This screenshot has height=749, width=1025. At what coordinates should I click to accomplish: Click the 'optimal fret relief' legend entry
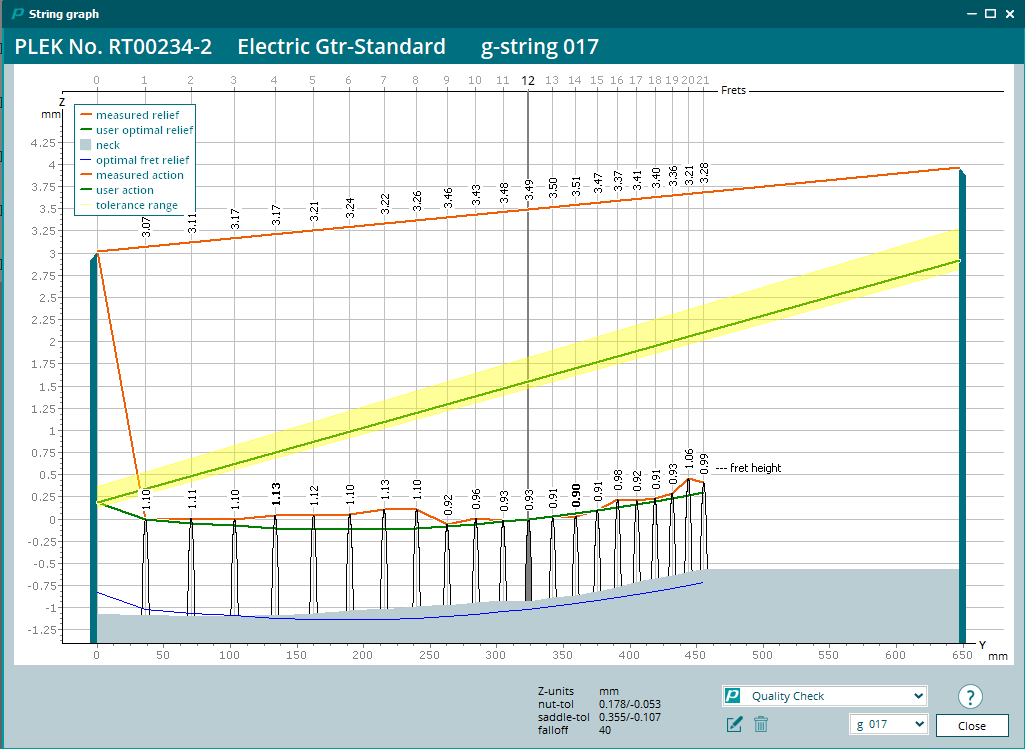[143, 160]
